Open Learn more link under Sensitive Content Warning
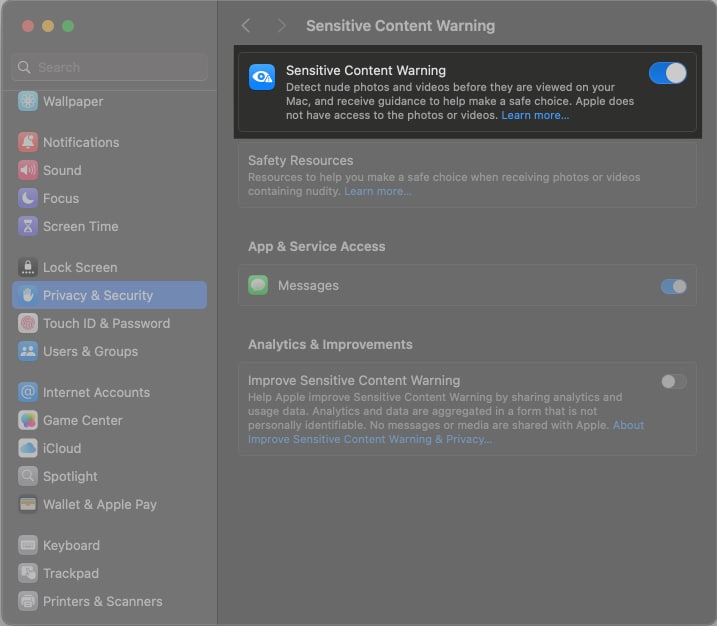 (x=535, y=115)
